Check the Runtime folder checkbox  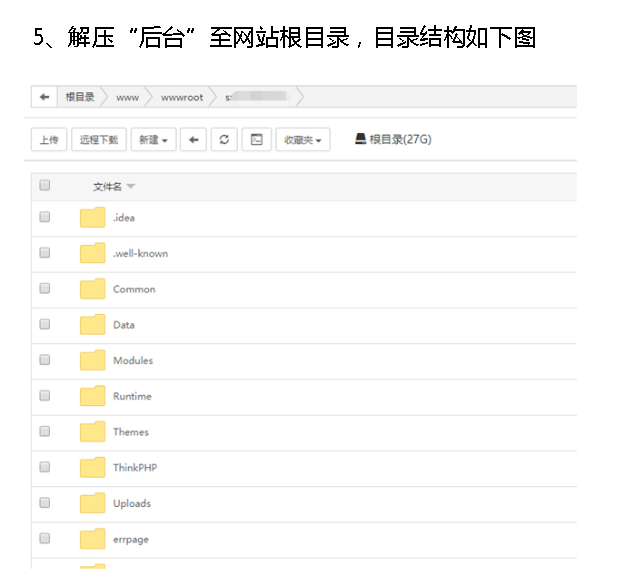[x=45, y=395]
